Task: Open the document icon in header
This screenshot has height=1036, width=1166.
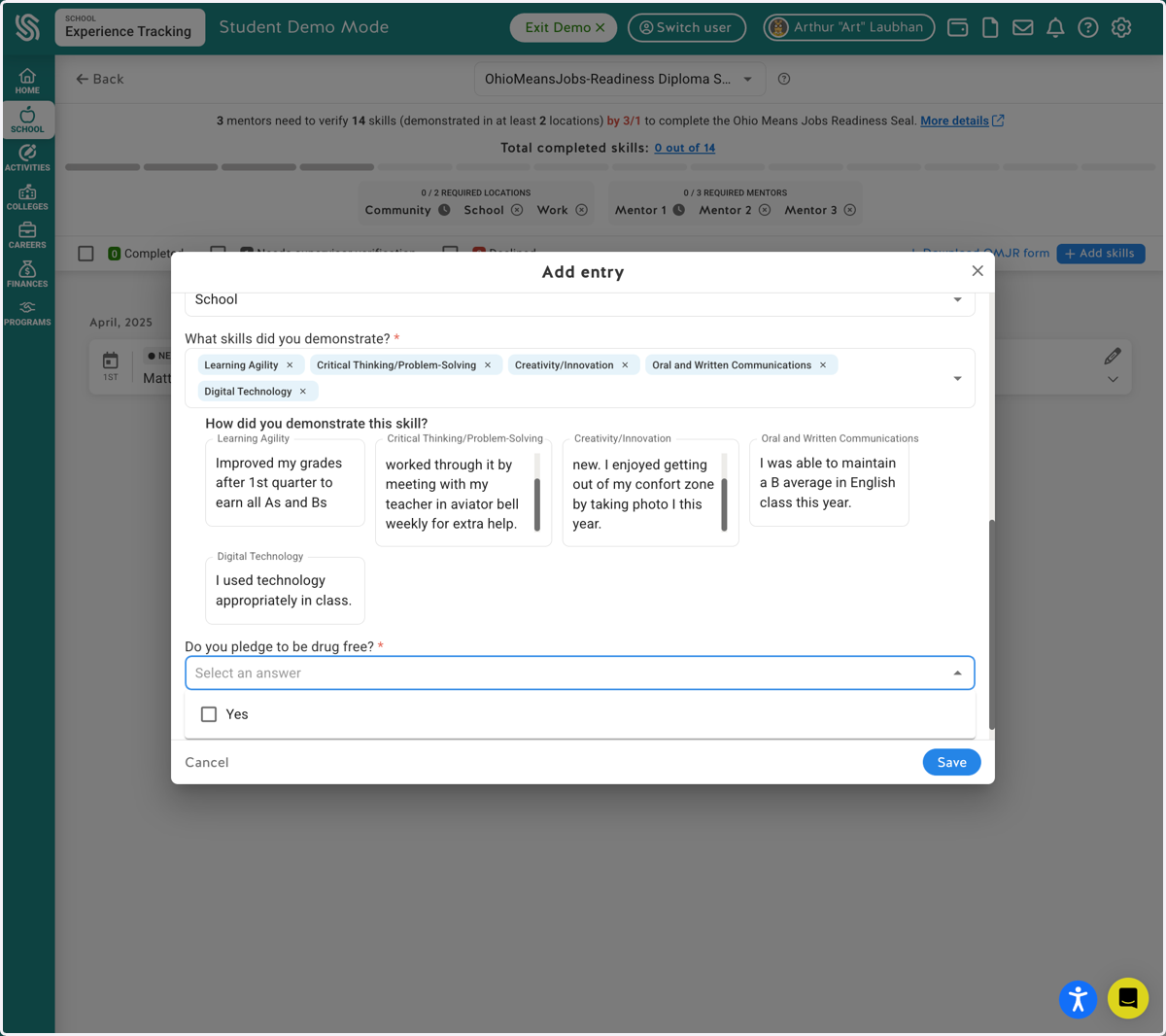Action: pos(990,27)
